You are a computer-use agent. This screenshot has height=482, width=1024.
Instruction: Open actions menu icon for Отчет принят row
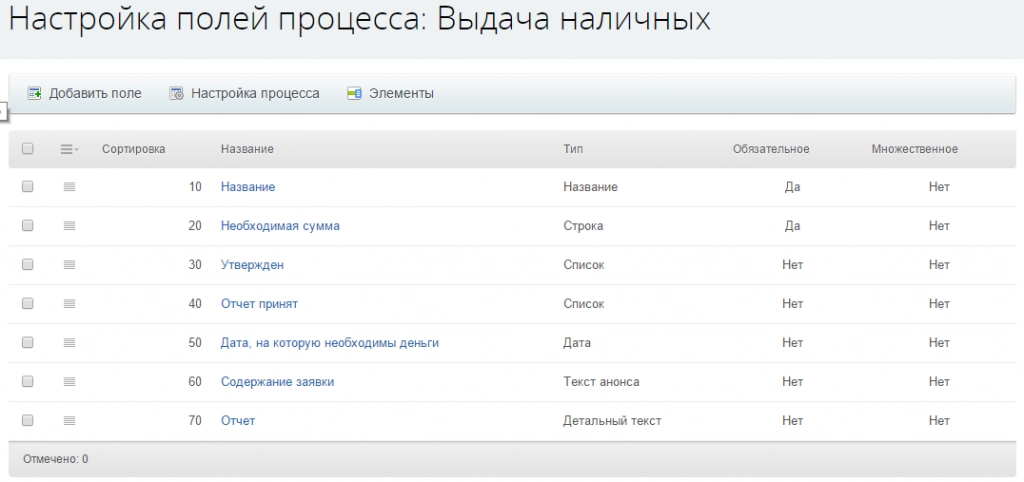pos(69,304)
